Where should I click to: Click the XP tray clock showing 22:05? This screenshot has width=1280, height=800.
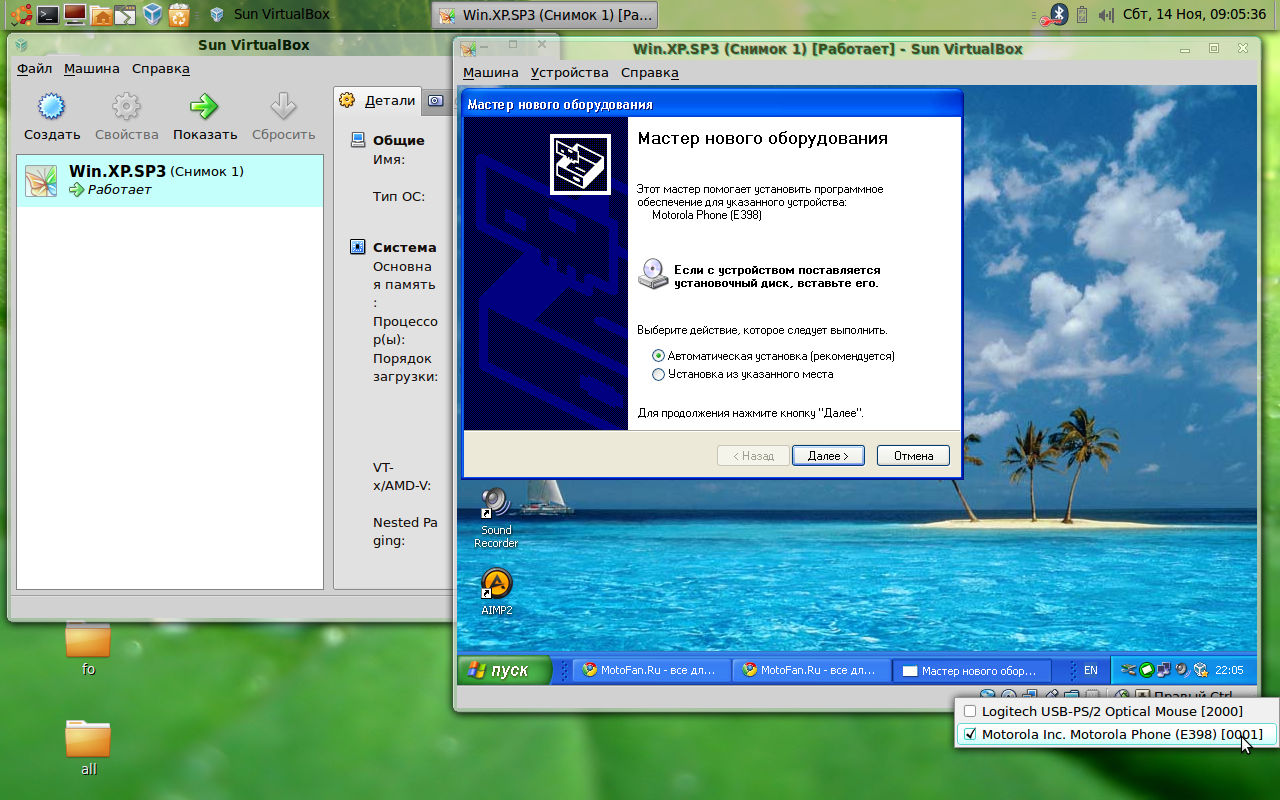point(1229,670)
